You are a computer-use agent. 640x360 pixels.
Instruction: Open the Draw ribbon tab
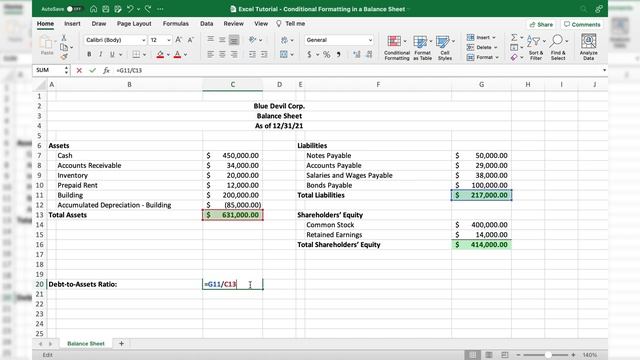click(x=99, y=24)
